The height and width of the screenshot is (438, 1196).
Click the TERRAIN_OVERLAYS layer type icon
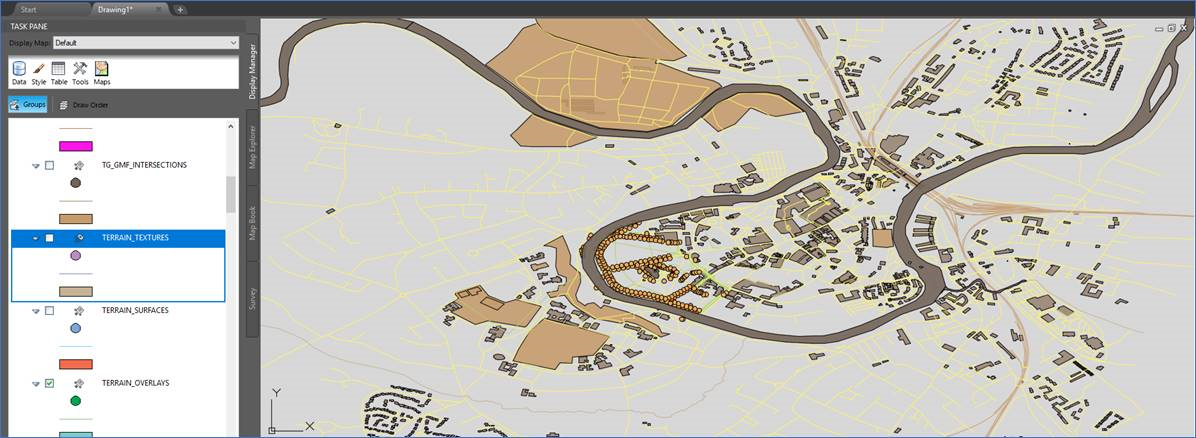(x=77, y=383)
